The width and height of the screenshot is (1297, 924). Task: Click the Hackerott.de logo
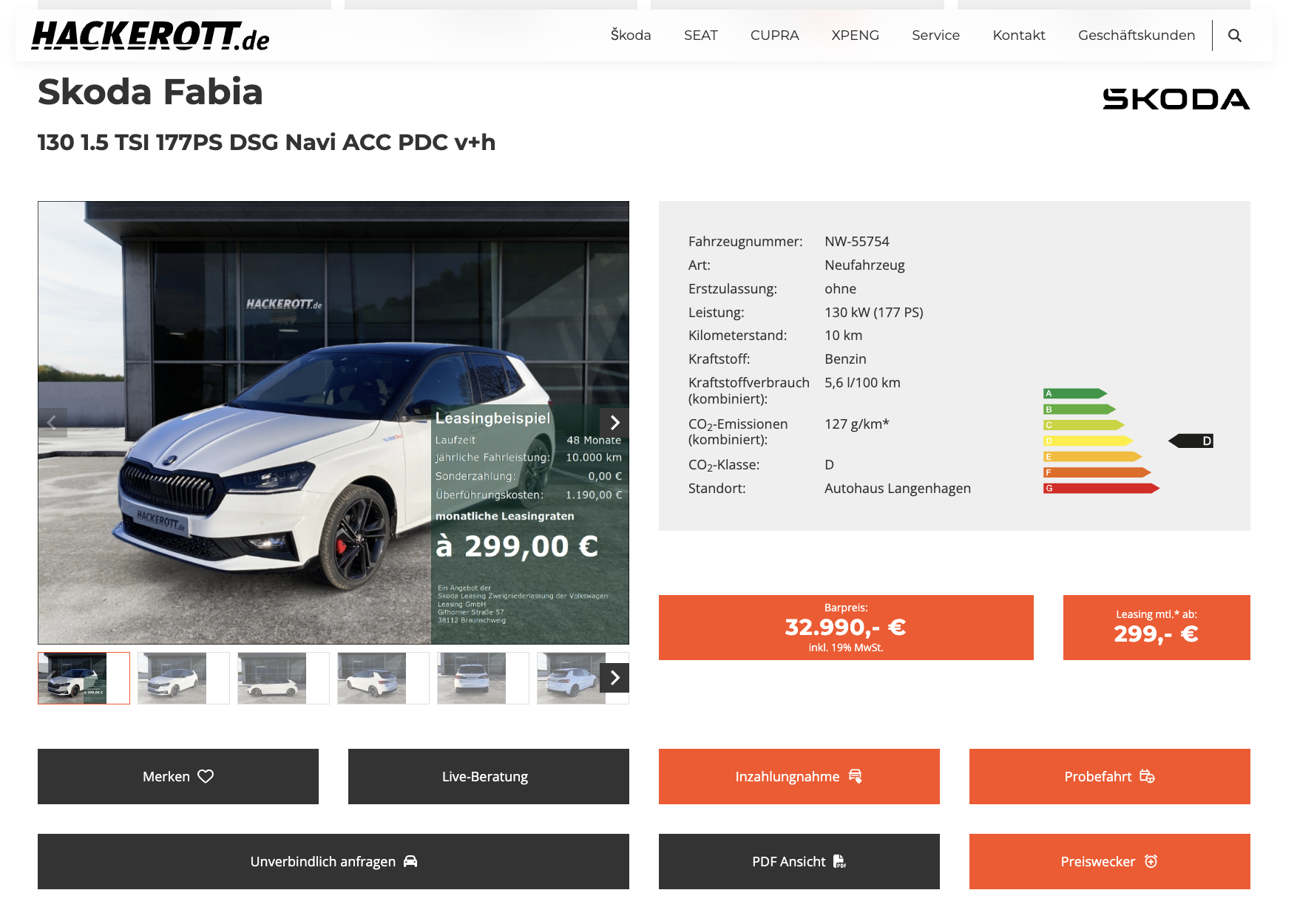click(150, 36)
